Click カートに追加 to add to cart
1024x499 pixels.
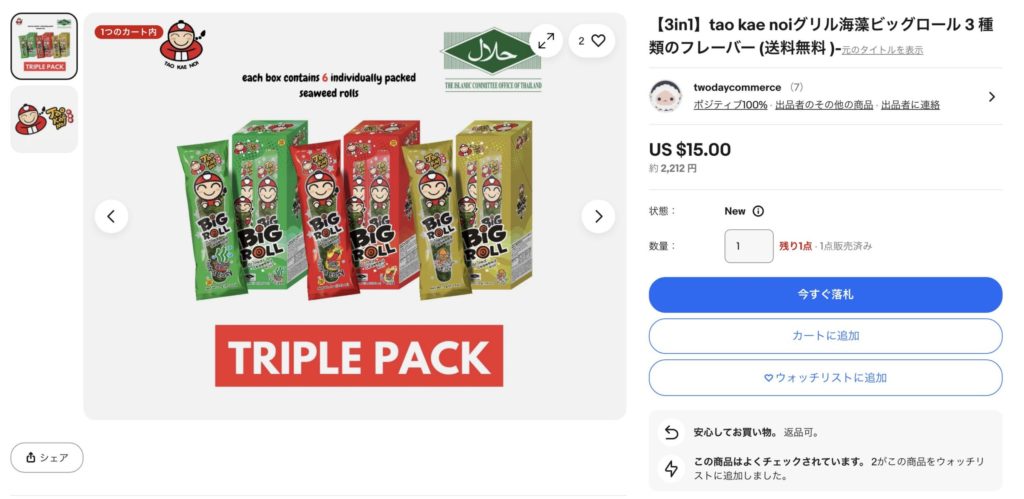pyautogui.click(x=825, y=336)
